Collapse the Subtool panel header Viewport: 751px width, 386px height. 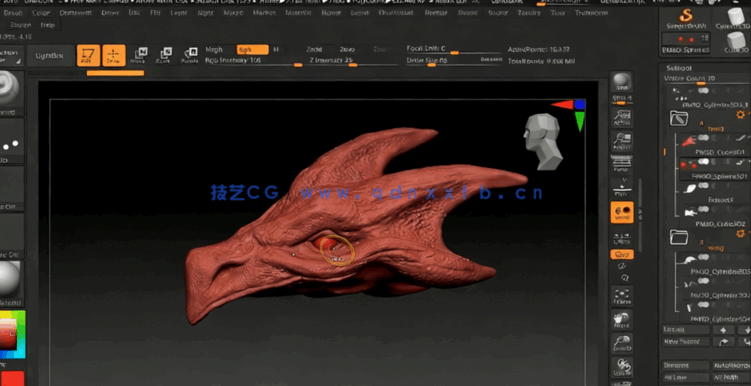point(679,68)
